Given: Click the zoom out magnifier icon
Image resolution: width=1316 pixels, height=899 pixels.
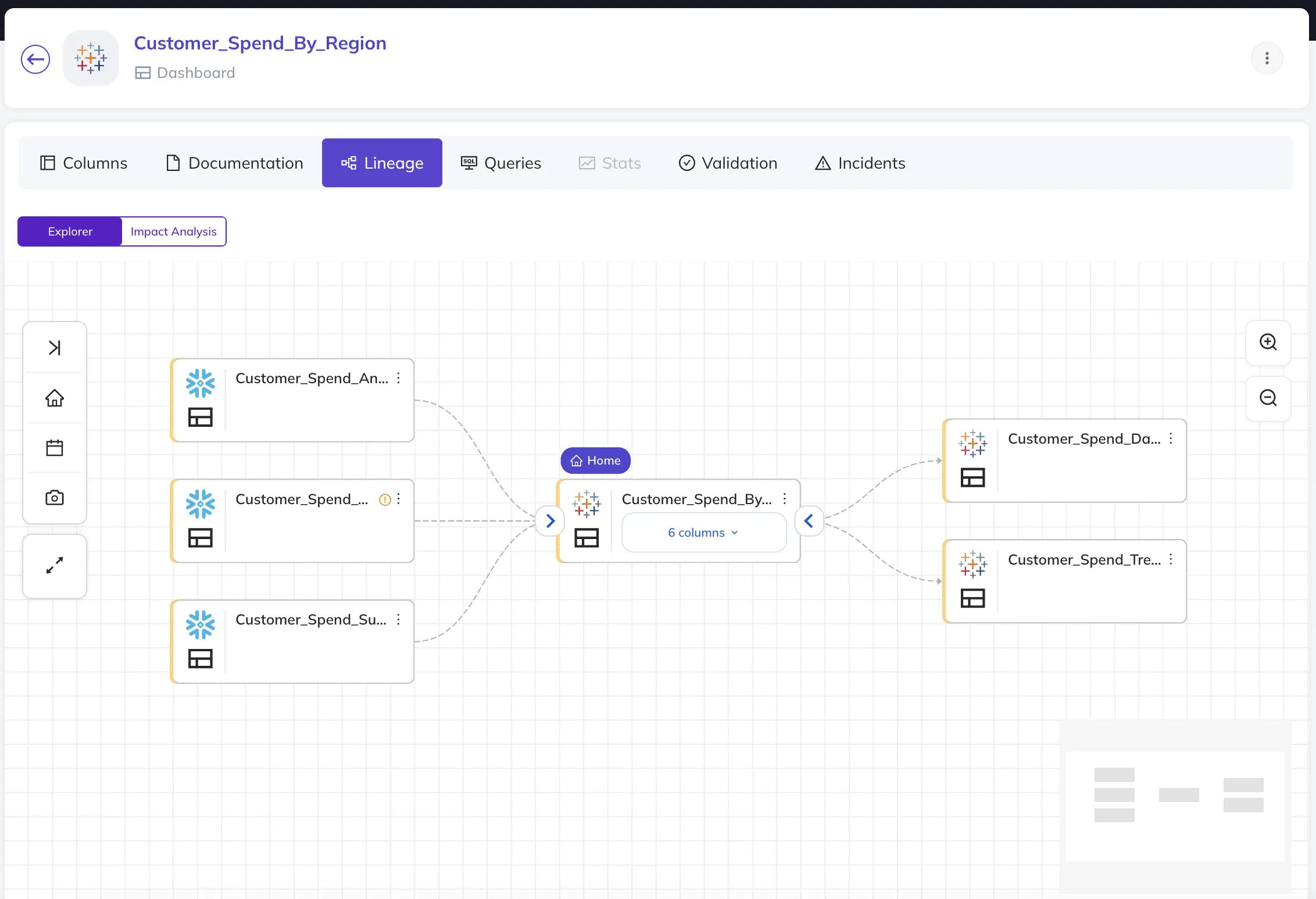Looking at the screenshot, I should [x=1268, y=398].
